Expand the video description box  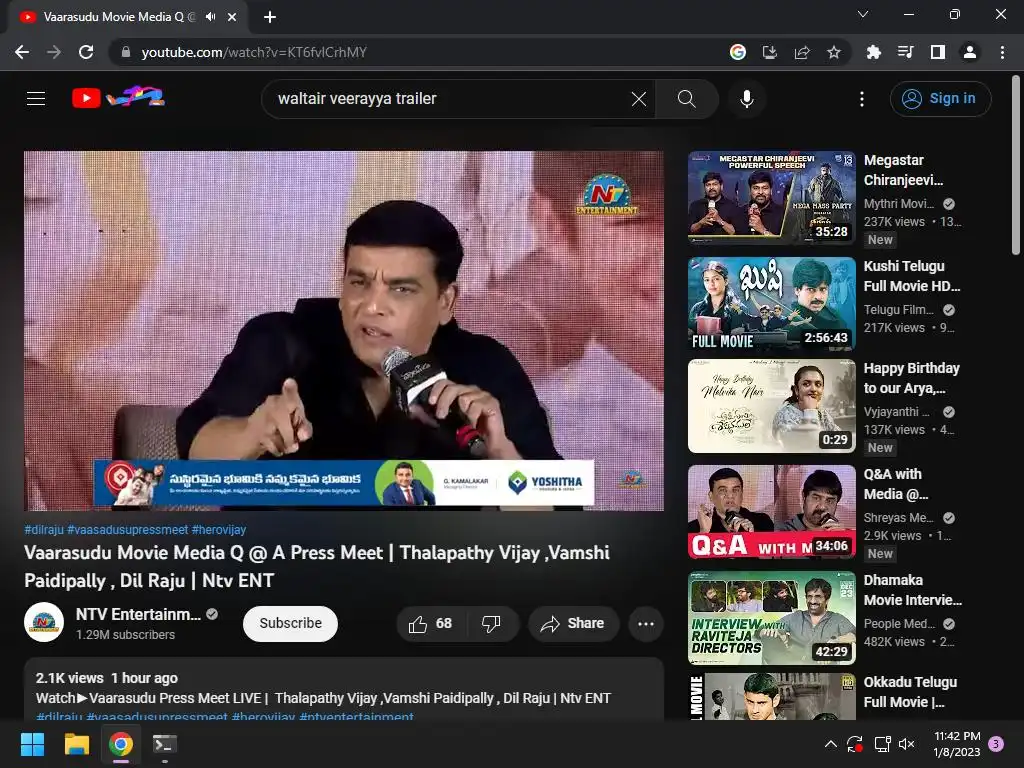pos(344,689)
